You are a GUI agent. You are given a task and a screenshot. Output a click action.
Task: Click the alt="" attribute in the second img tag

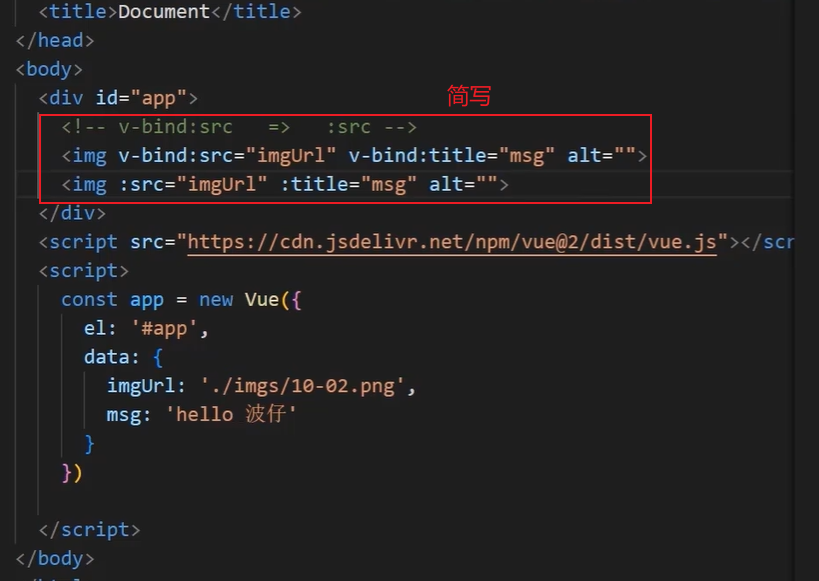coord(463,184)
